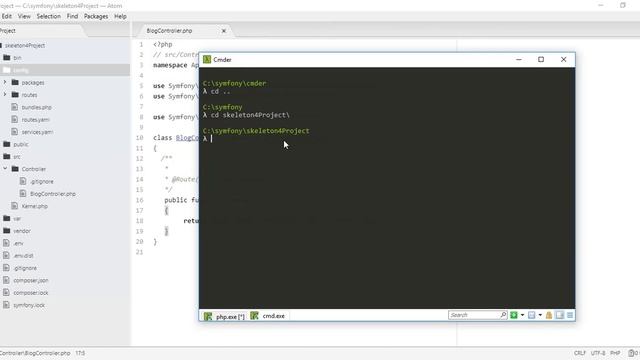Open composer.json file in tree

click(x=31, y=280)
